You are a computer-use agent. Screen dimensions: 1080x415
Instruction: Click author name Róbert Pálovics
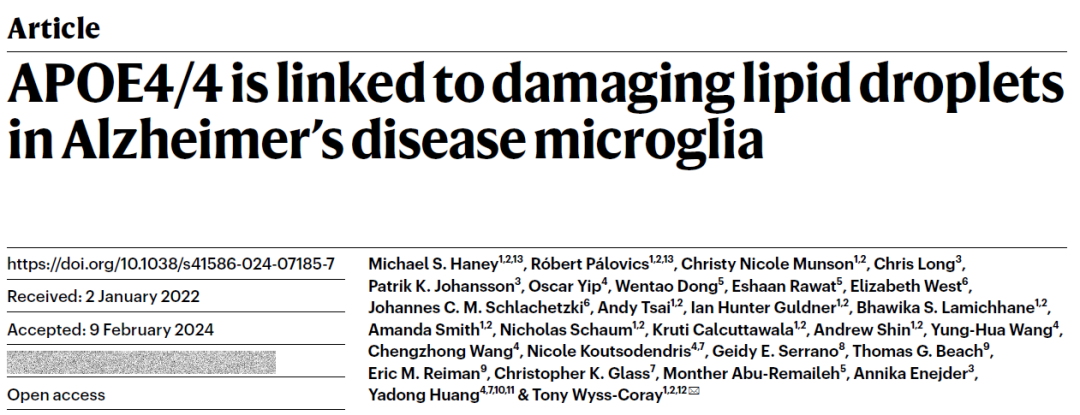(x=592, y=264)
